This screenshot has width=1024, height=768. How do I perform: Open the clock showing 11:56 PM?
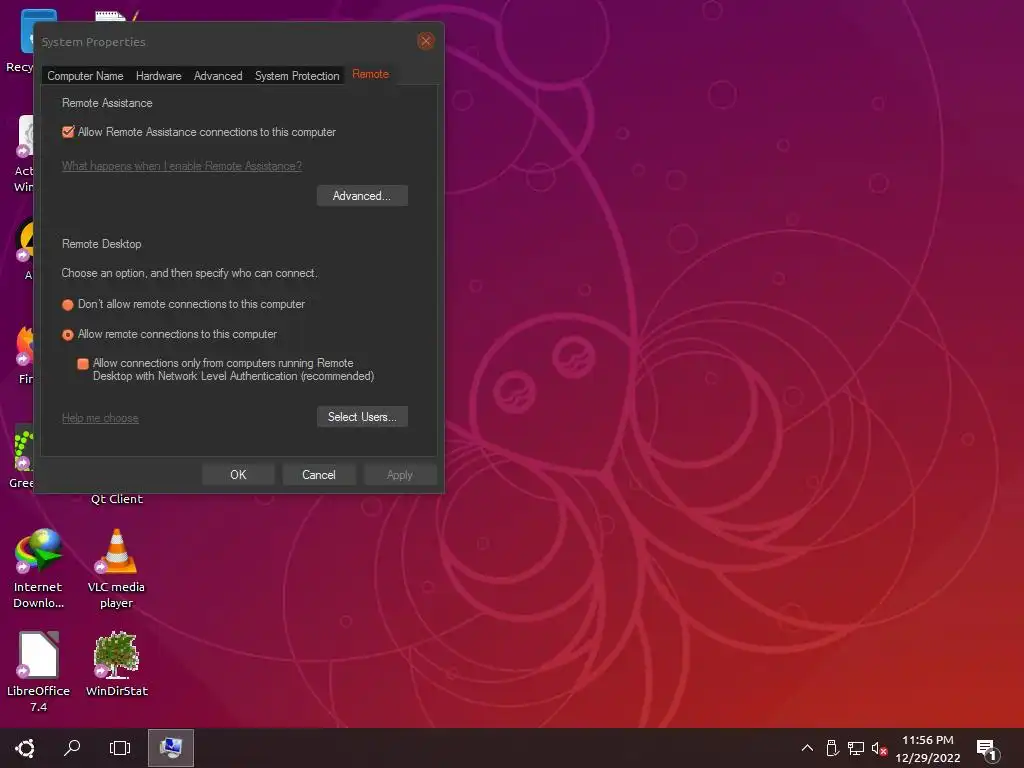coord(927,748)
